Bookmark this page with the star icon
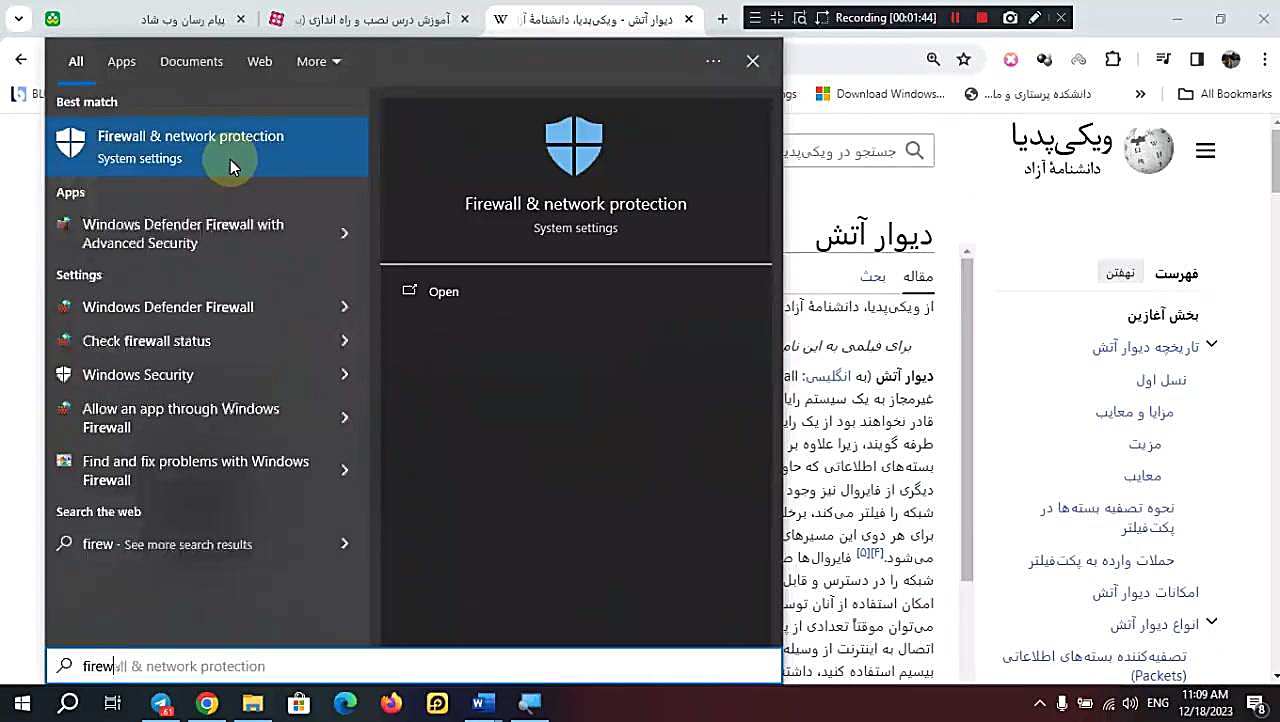The image size is (1280, 722). pyautogui.click(x=963, y=60)
